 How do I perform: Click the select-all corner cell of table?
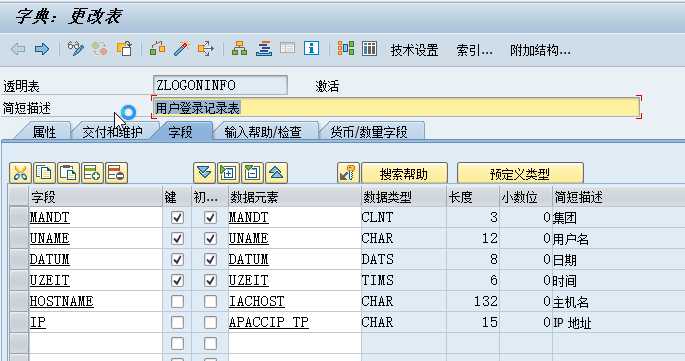coord(18,197)
